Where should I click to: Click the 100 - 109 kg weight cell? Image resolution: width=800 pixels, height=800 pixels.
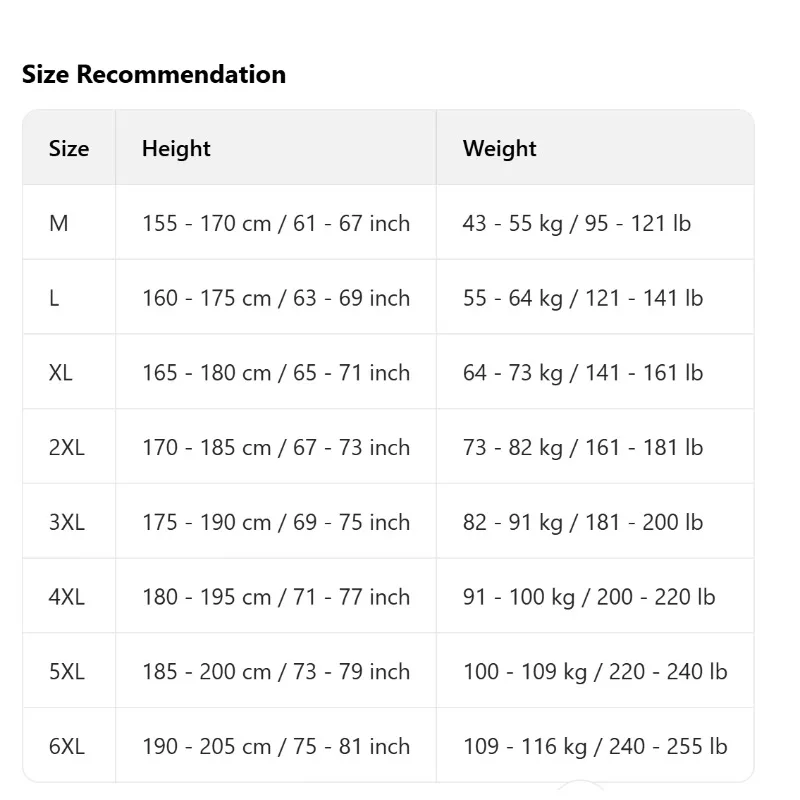595,671
